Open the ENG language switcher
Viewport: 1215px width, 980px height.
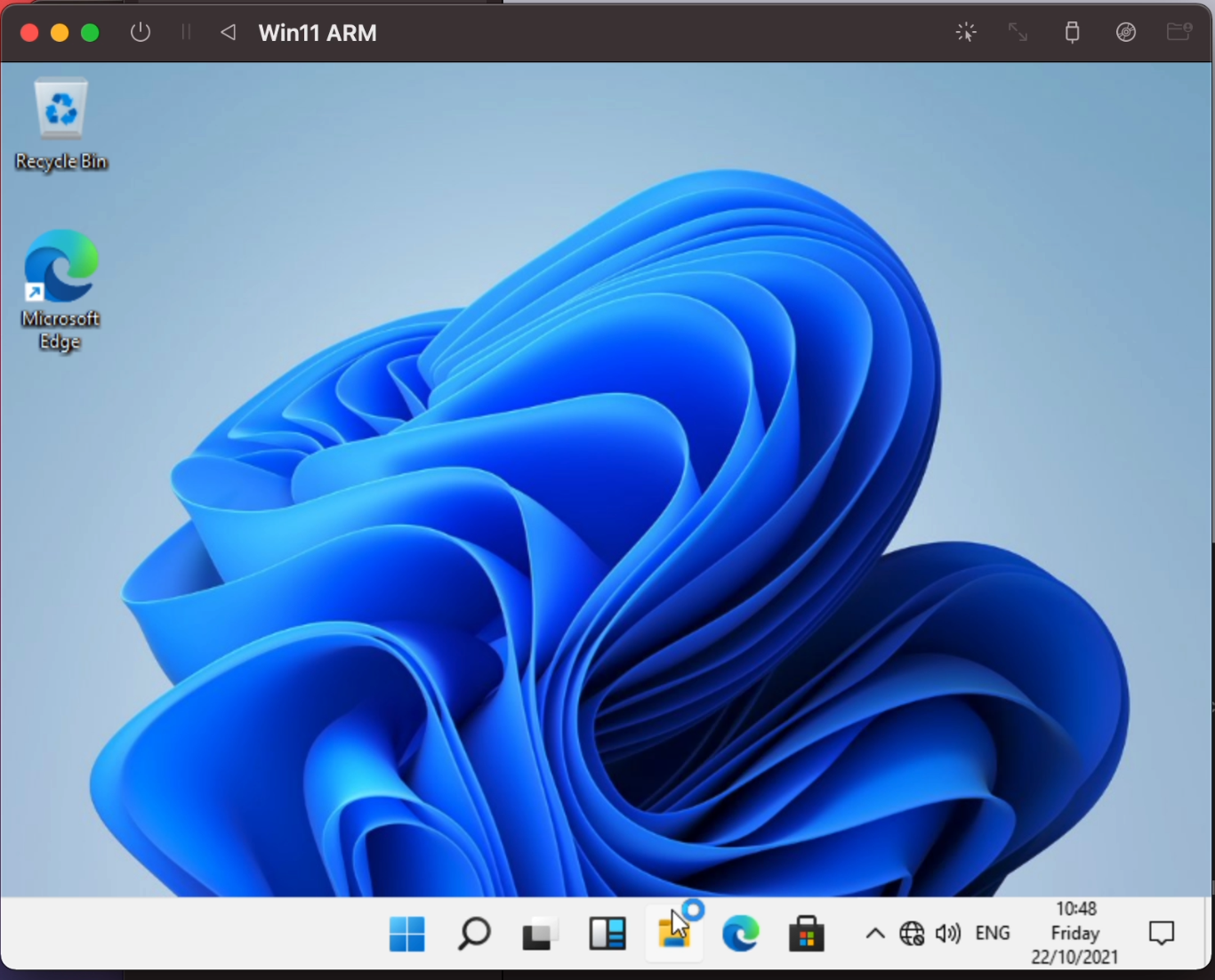[x=992, y=933]
